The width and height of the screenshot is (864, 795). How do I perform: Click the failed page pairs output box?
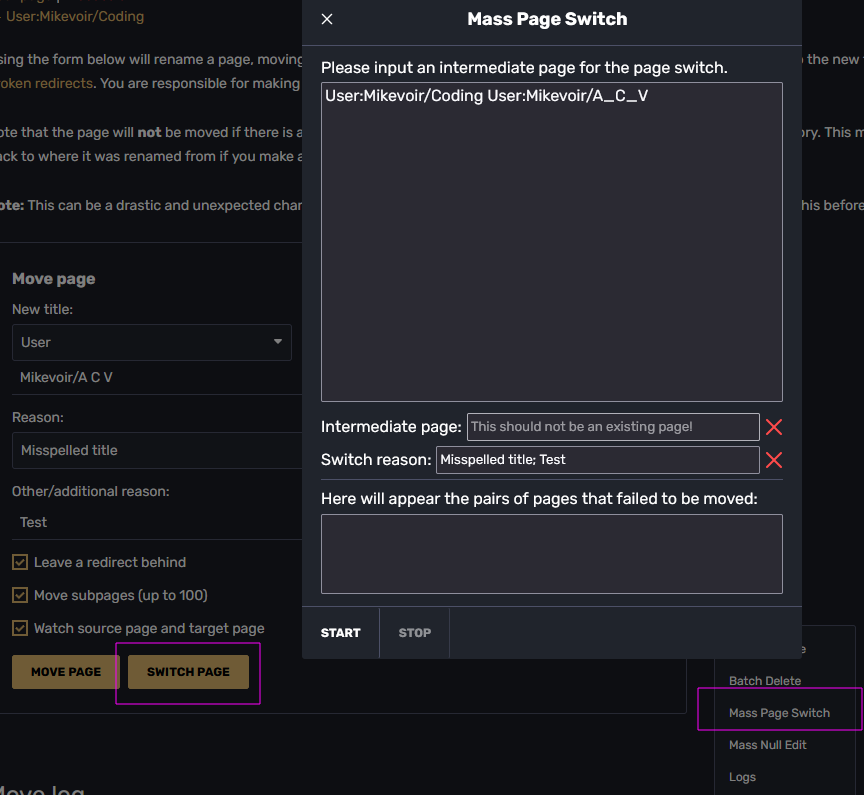pos(551,554)
